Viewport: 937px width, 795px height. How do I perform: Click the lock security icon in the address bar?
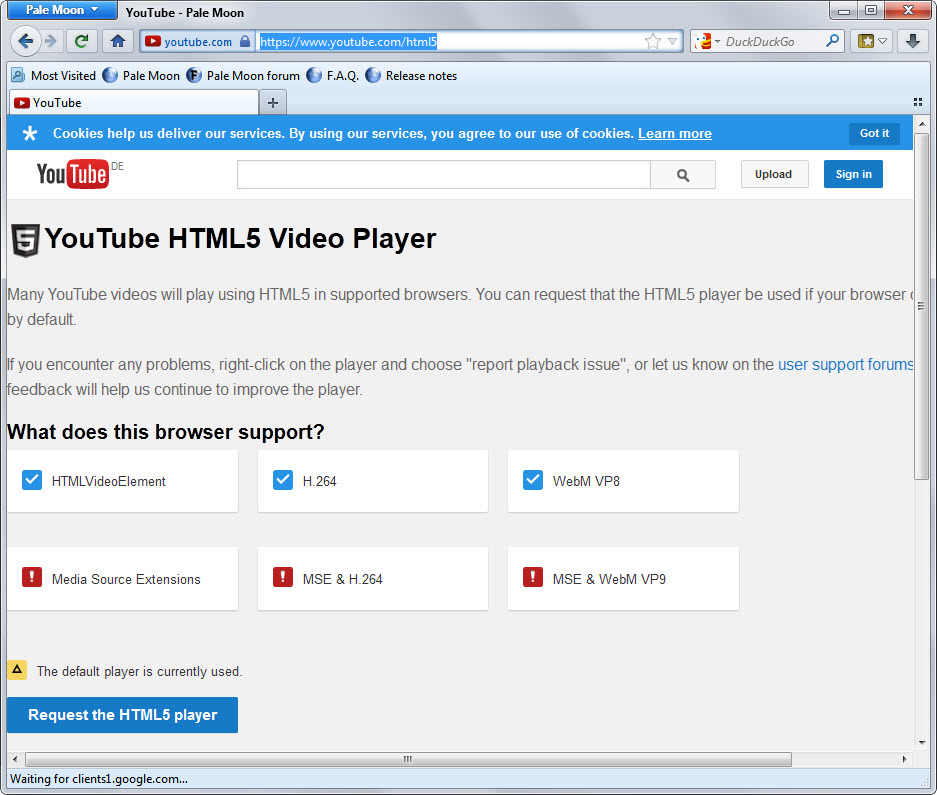click(245, 41)
